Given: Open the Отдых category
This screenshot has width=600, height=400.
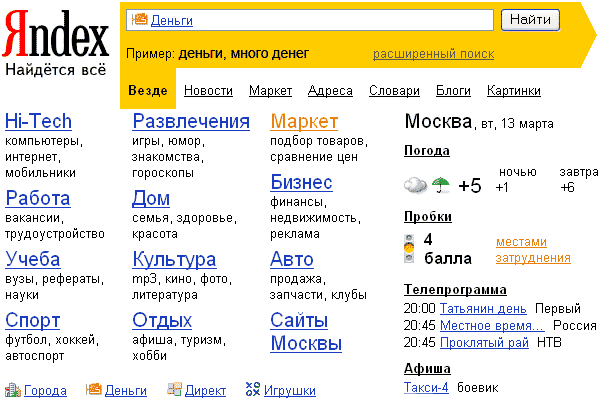Looking at the screenshot, I should (162, 320).
